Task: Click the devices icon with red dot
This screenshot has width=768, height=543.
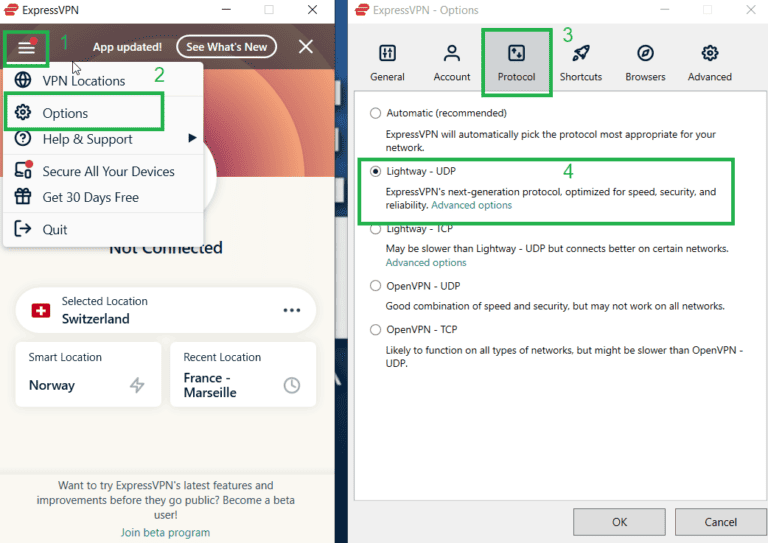Action: (x=23, y=169)
